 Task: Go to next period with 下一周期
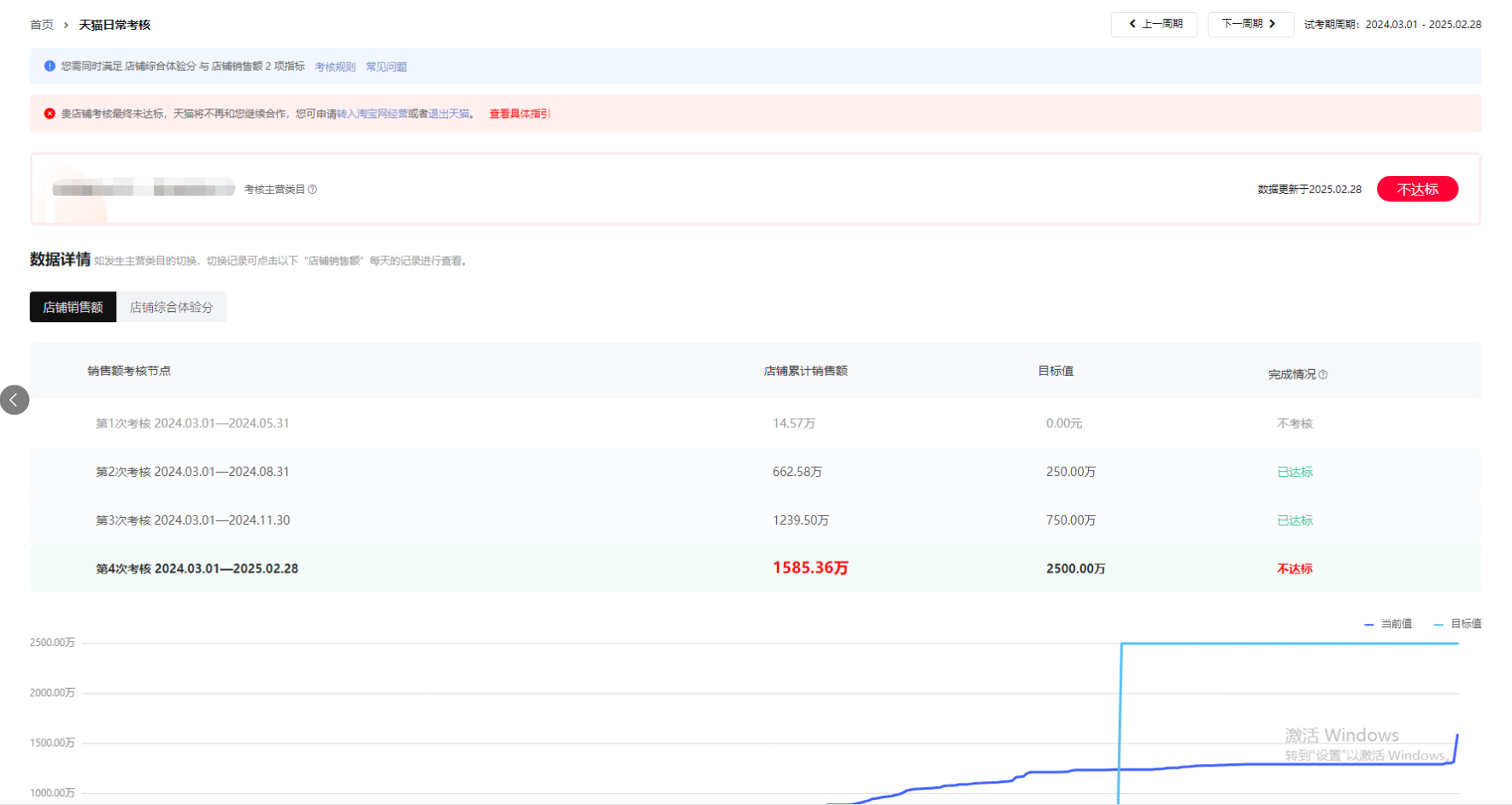1250,24
